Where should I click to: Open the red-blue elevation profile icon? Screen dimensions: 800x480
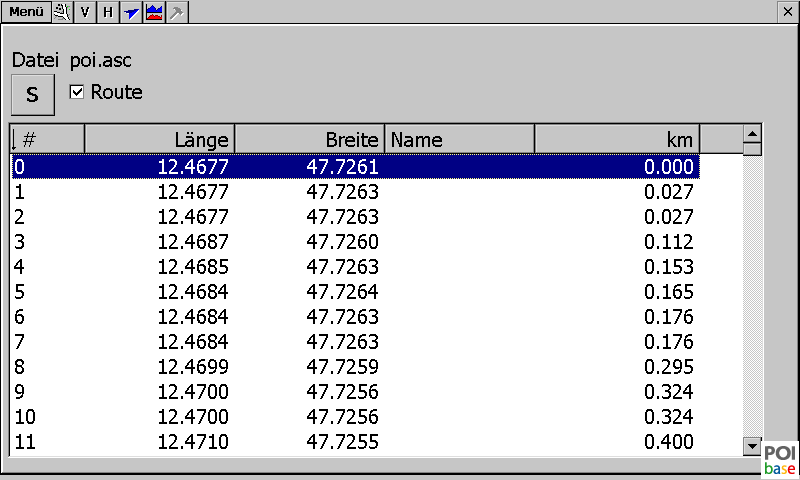[154, 12]
